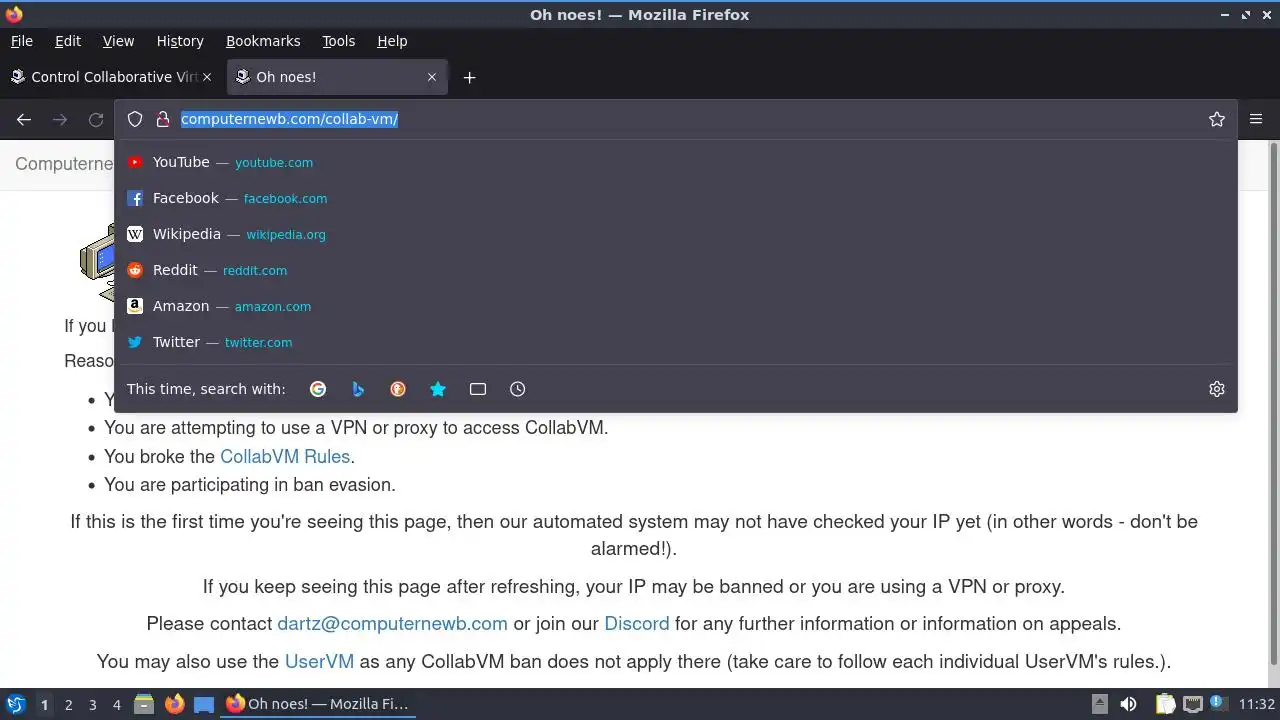Search with DuckDuckGo one-off icon
Viewport: 1280px width, 720px height.
[398, 389]
